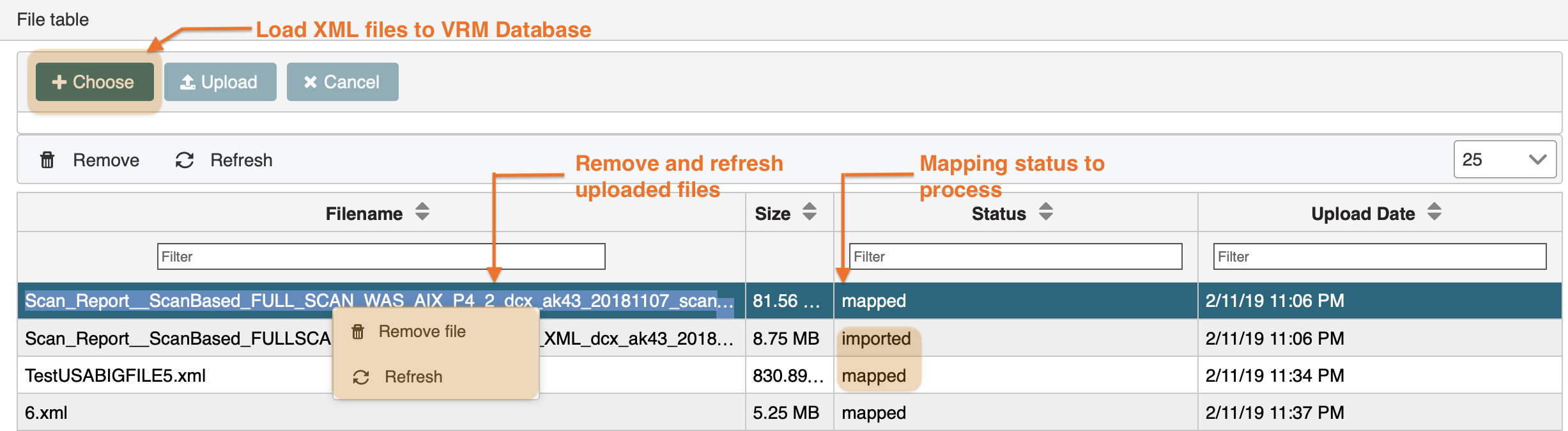Sort by Size using its sort arrows
Image resolution: width=1568 pixels, height=431 pixels.
[809, 212]
